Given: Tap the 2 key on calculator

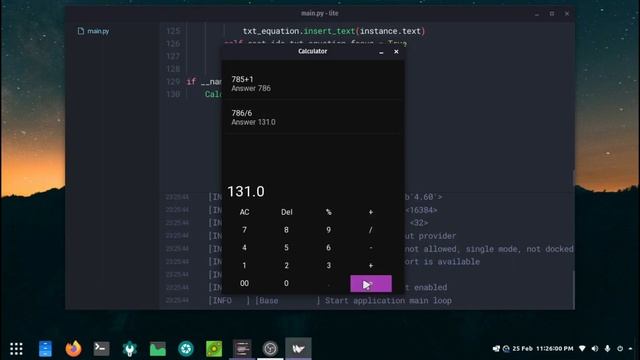Looking at the screenshot, I should pyautogui.click(x=287, y=266).
